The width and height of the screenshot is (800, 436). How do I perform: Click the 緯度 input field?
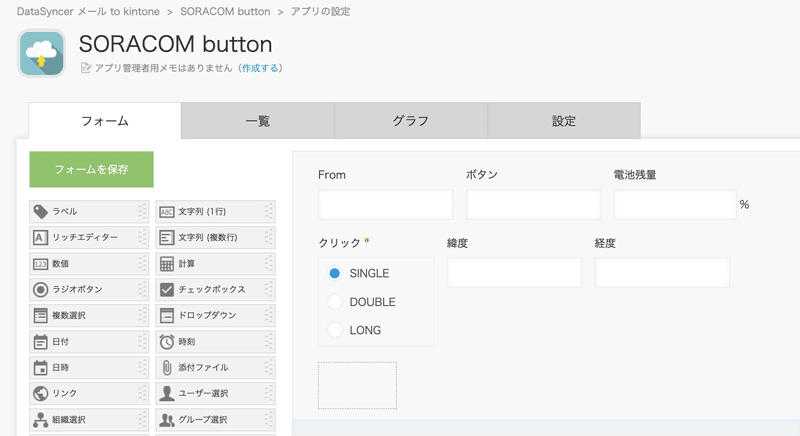tap(514, 272)
